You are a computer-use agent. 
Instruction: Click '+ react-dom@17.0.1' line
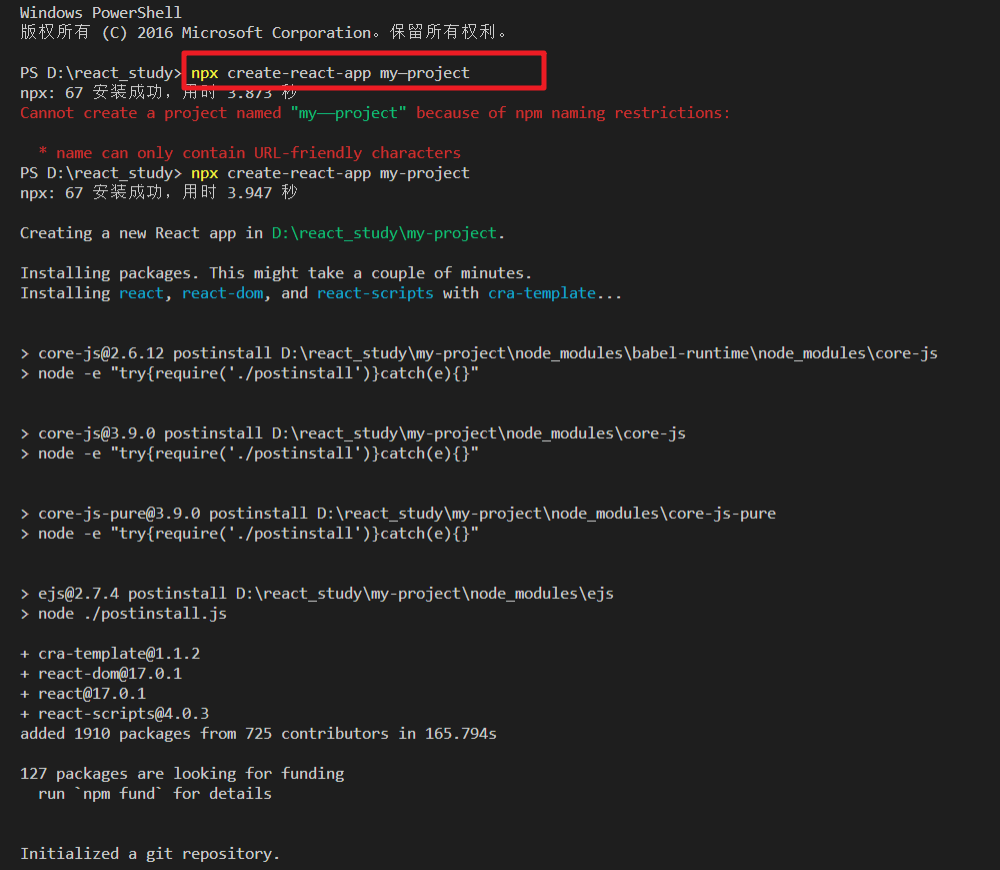pos(101,674)
